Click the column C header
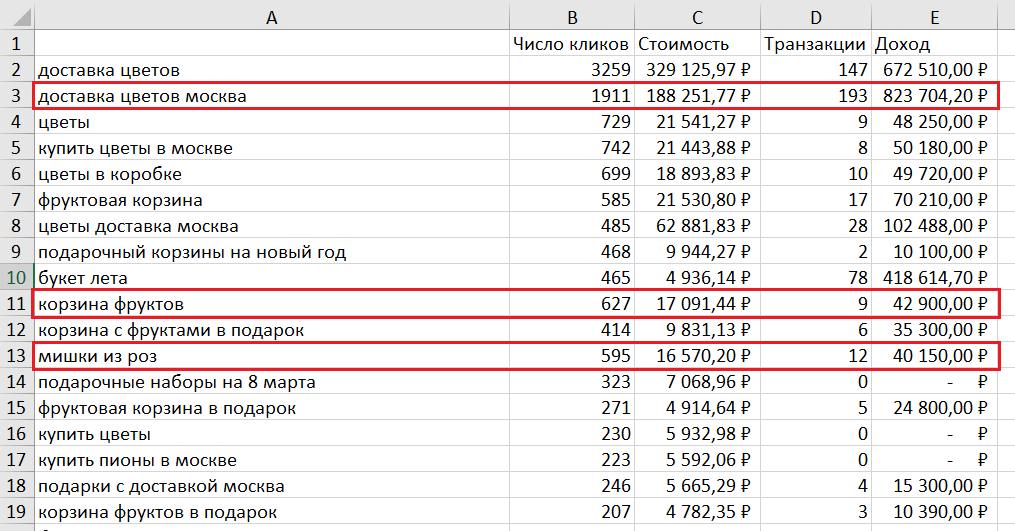 [x=696, y=15]
